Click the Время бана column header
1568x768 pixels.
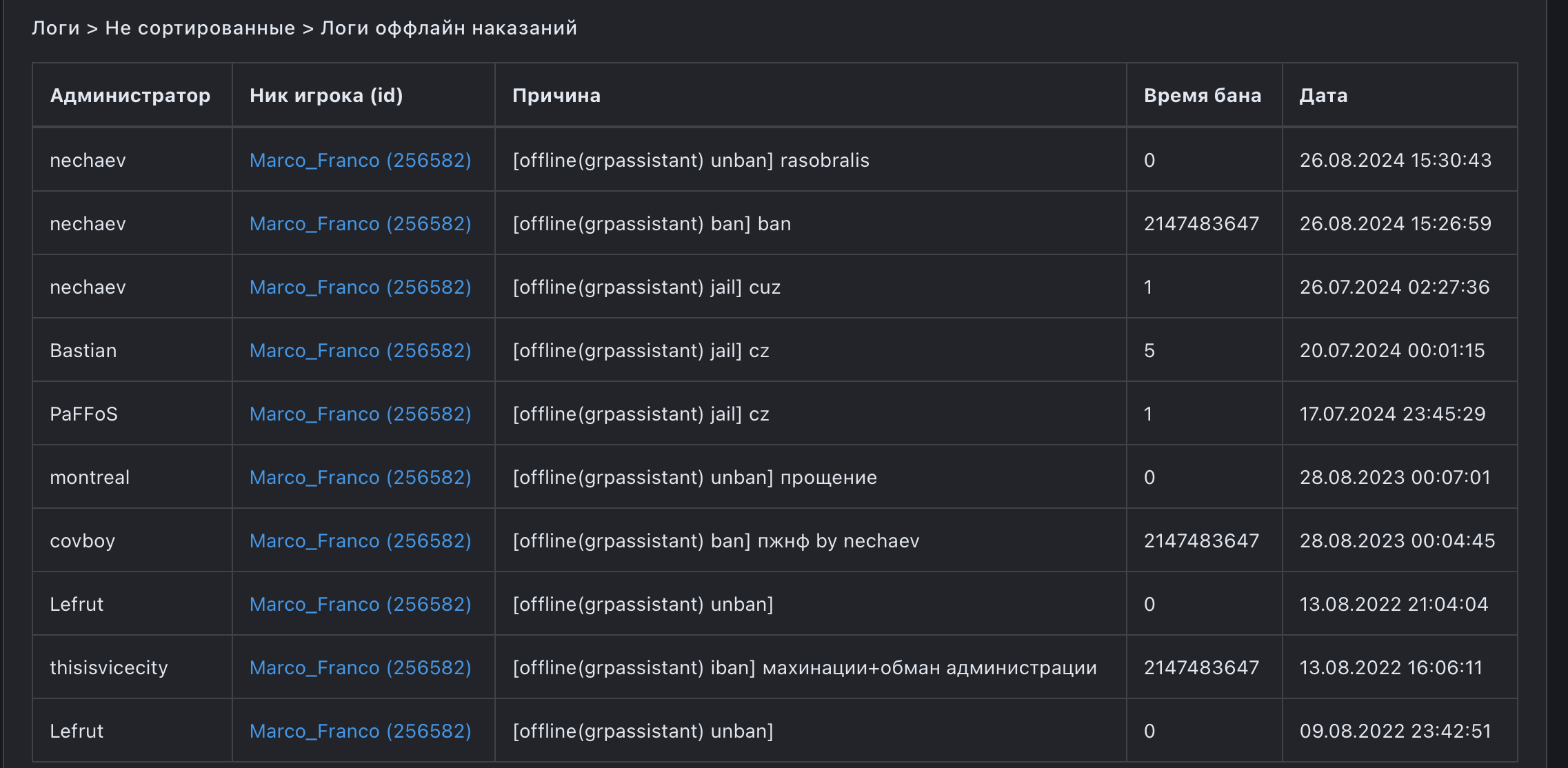1202,96
